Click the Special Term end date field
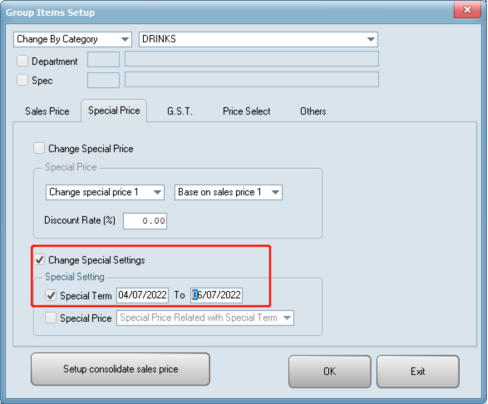The width and height of the screenshot is (488, 404). click(x=216, y=295)
